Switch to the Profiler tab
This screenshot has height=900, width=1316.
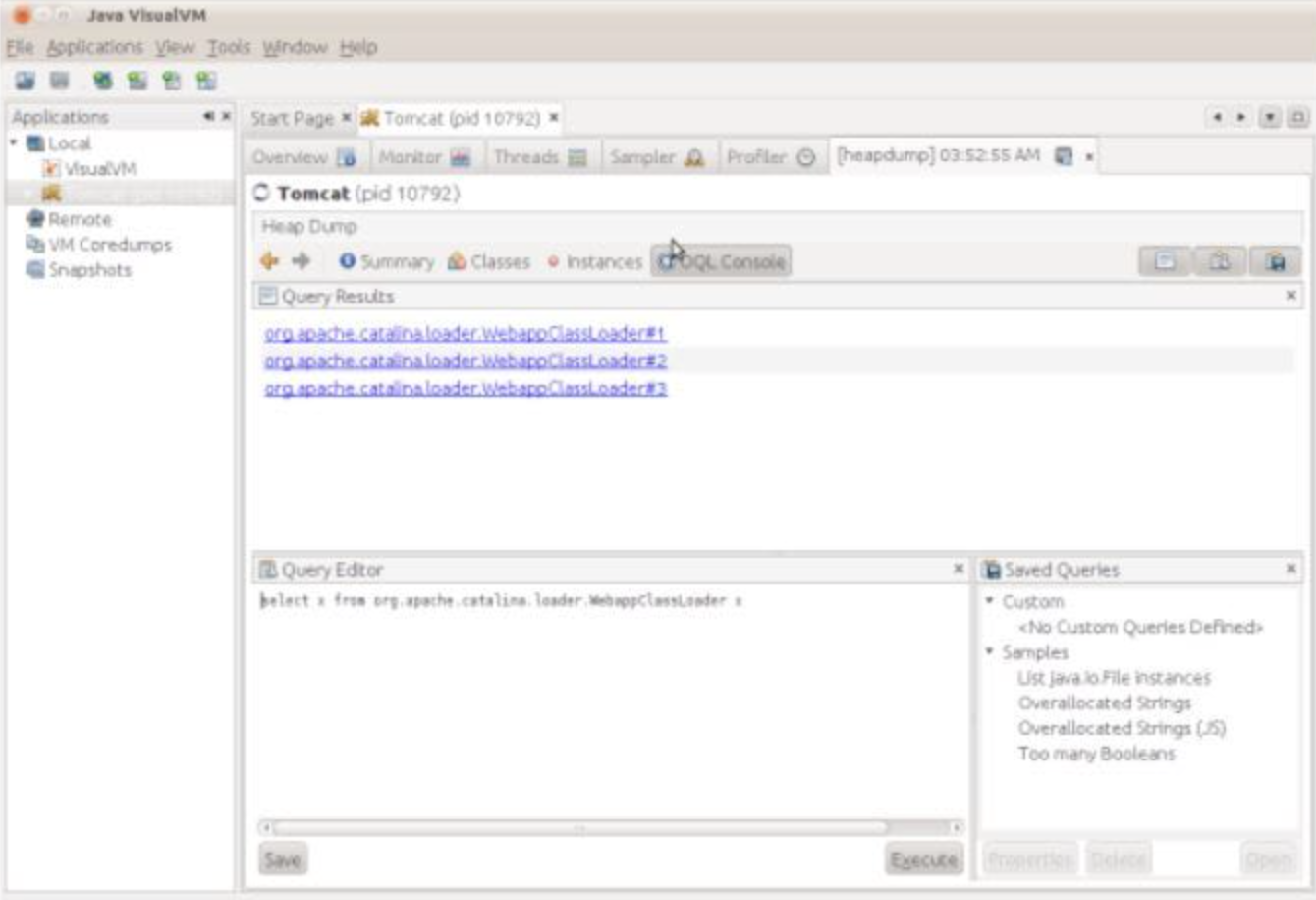[x=770, y=157]
